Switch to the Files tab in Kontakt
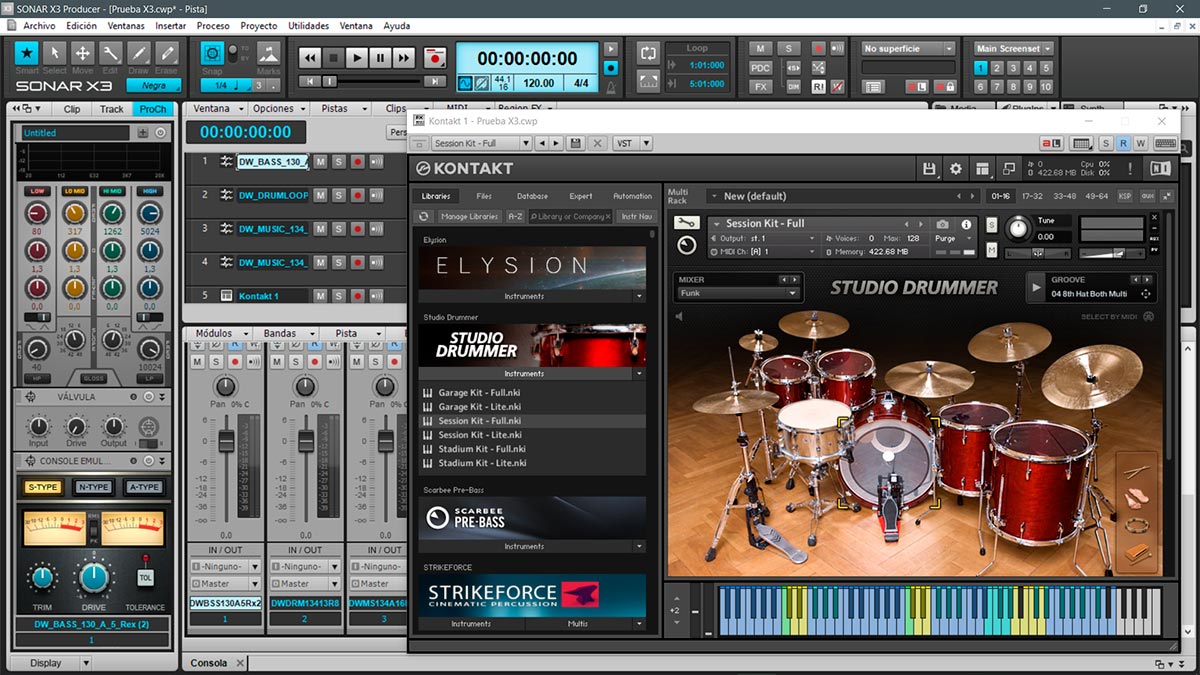Screen dimensions: 1200x675 pyautogui.click(x=484, y=196)
